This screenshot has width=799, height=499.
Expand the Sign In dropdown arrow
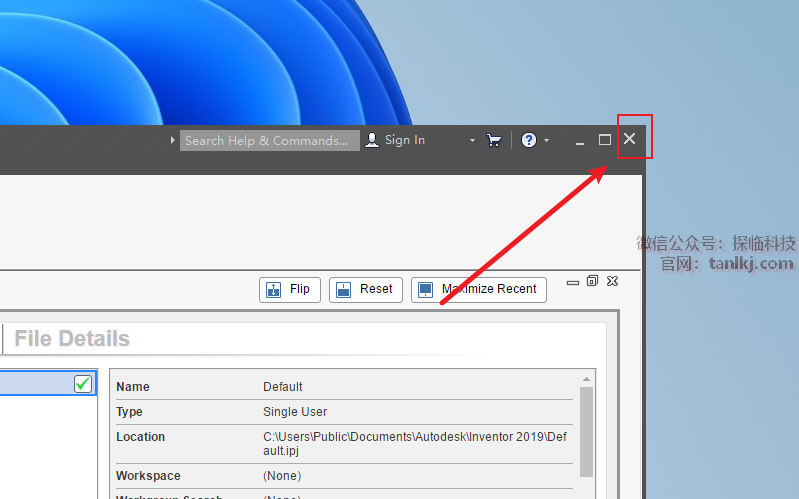point(473,140)
